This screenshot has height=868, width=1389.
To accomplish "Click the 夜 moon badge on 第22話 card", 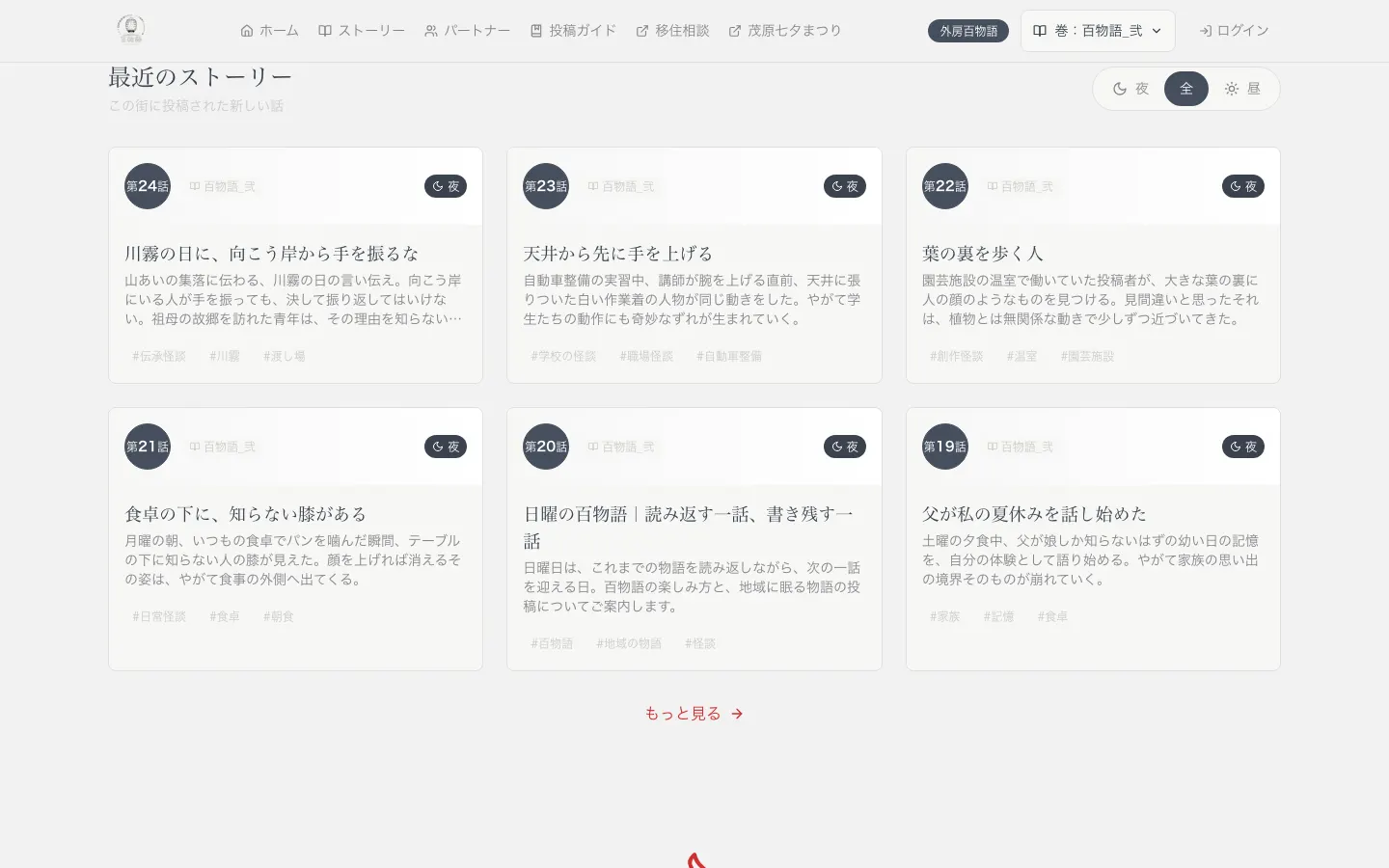I will pos(1243,186).
